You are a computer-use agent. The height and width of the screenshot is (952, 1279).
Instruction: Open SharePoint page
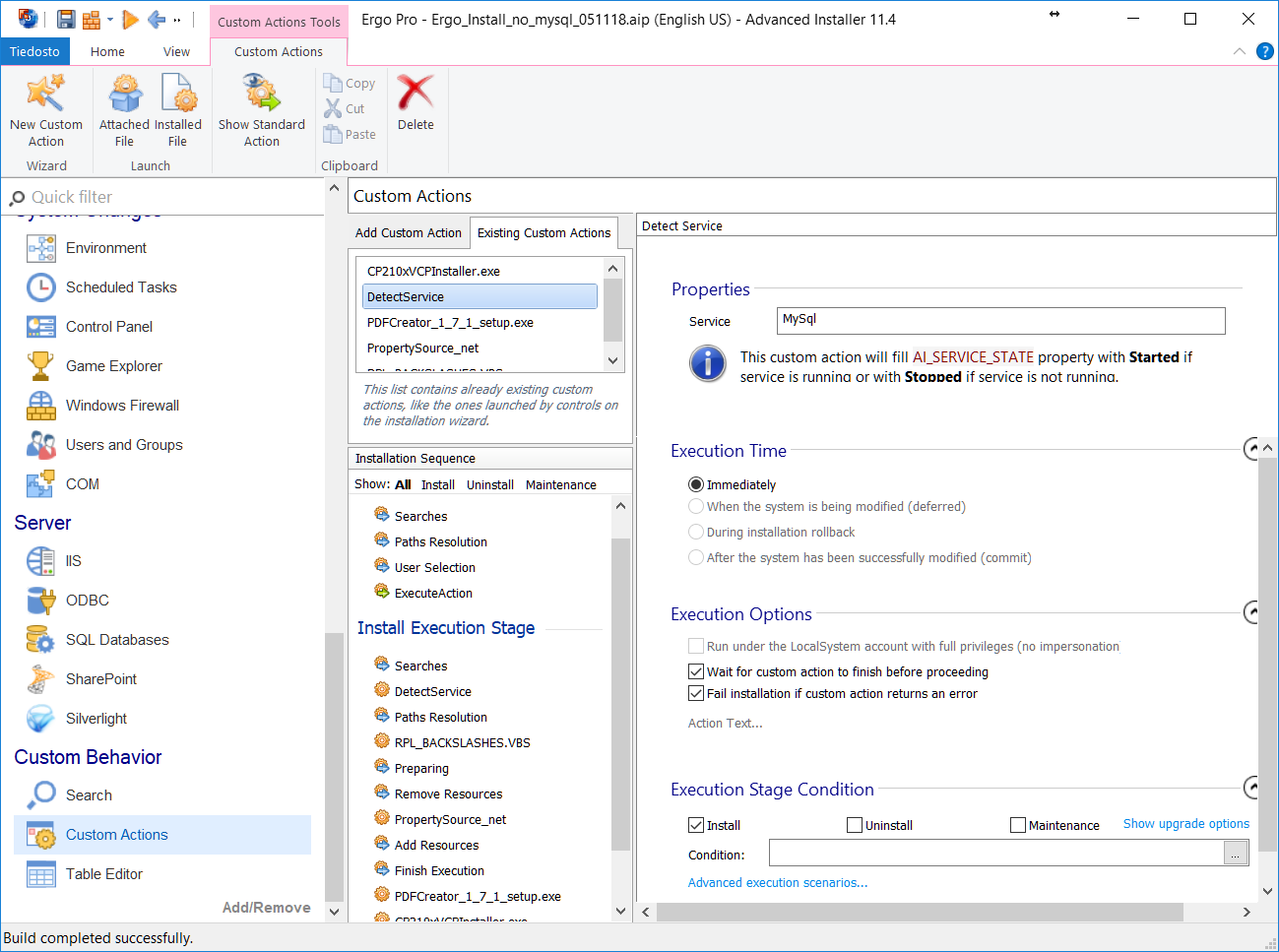tap(101, 679)
